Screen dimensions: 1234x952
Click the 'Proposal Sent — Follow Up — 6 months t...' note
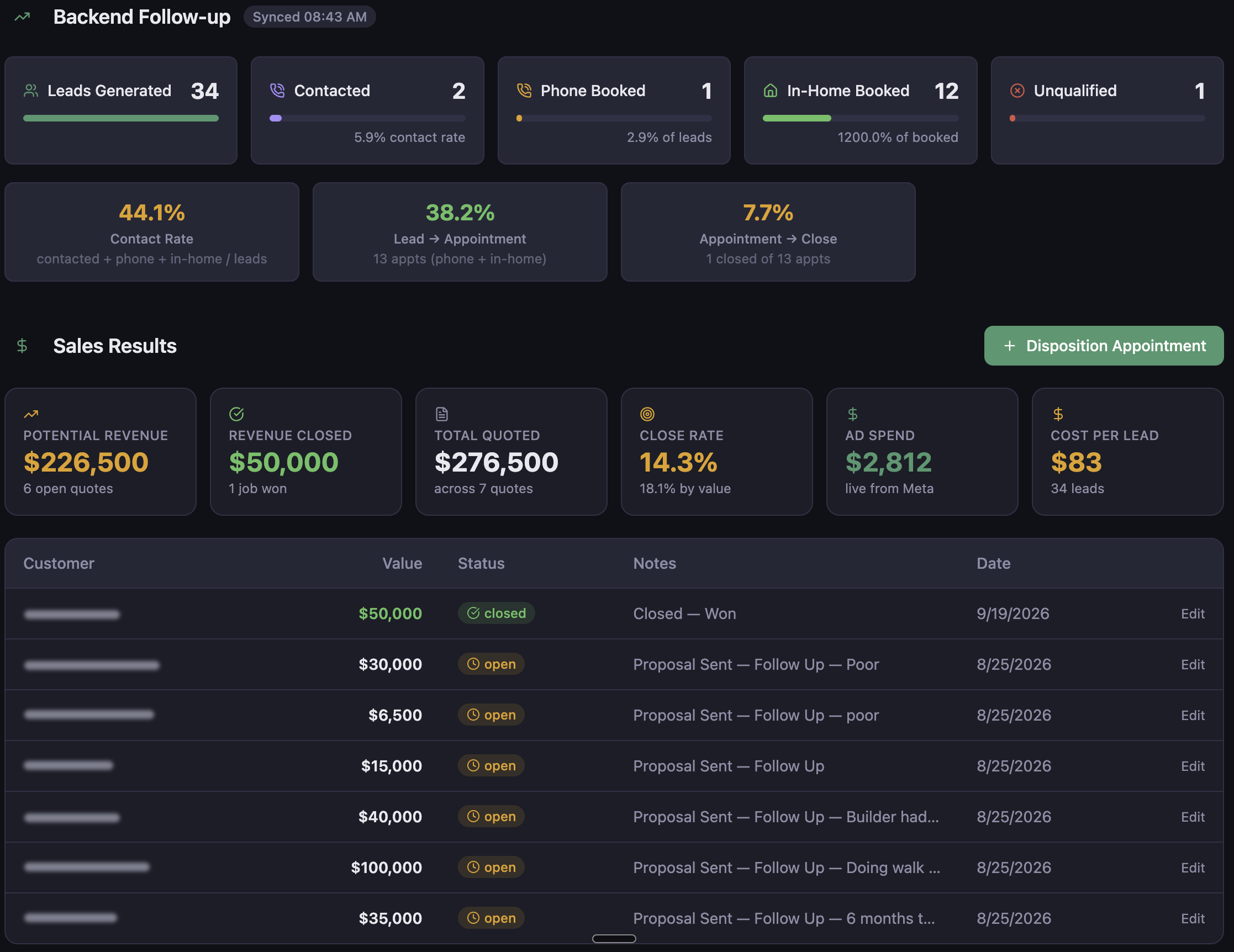(784, 919)
